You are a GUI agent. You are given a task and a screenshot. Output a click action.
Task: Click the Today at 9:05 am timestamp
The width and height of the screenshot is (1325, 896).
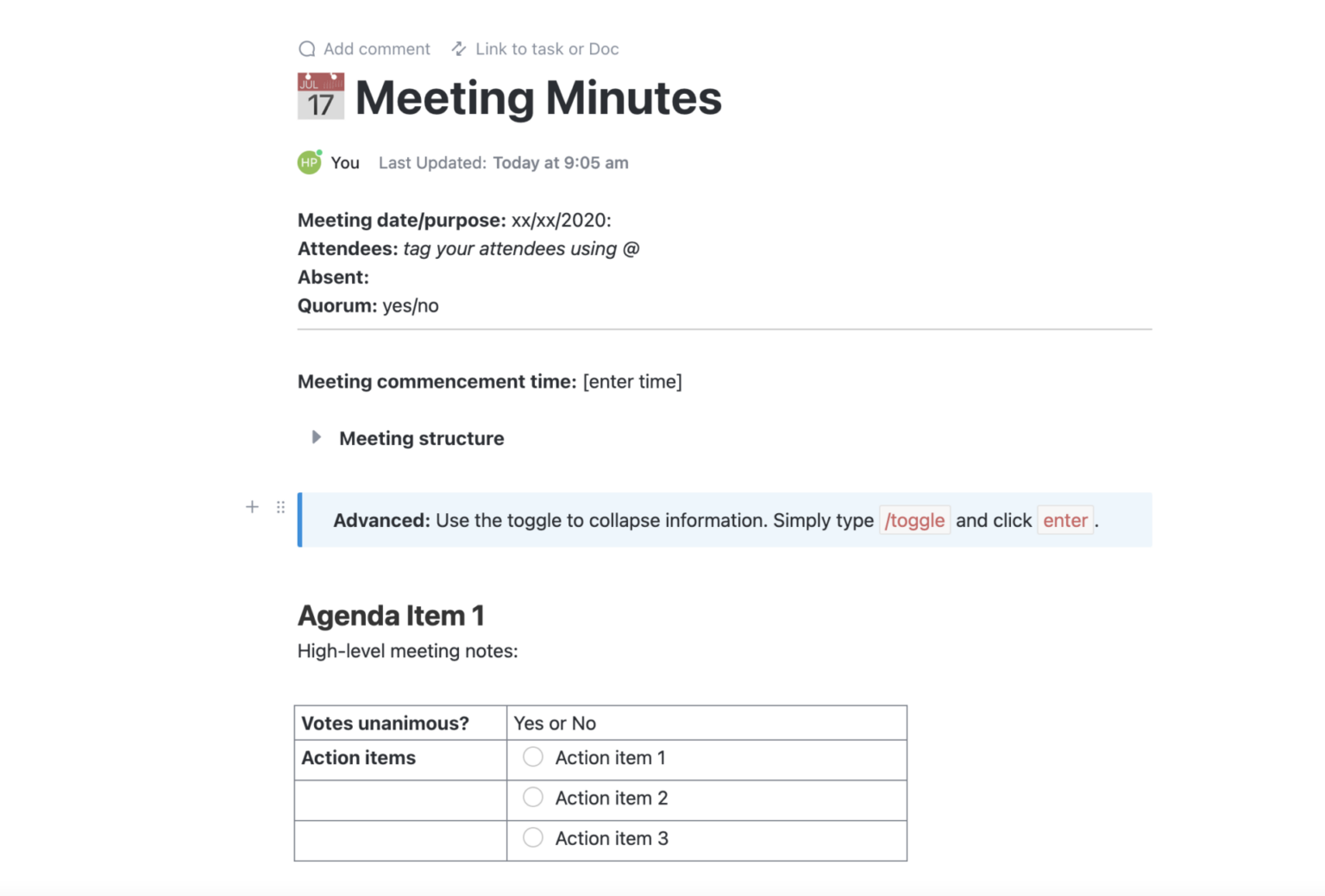coord(561,162)
